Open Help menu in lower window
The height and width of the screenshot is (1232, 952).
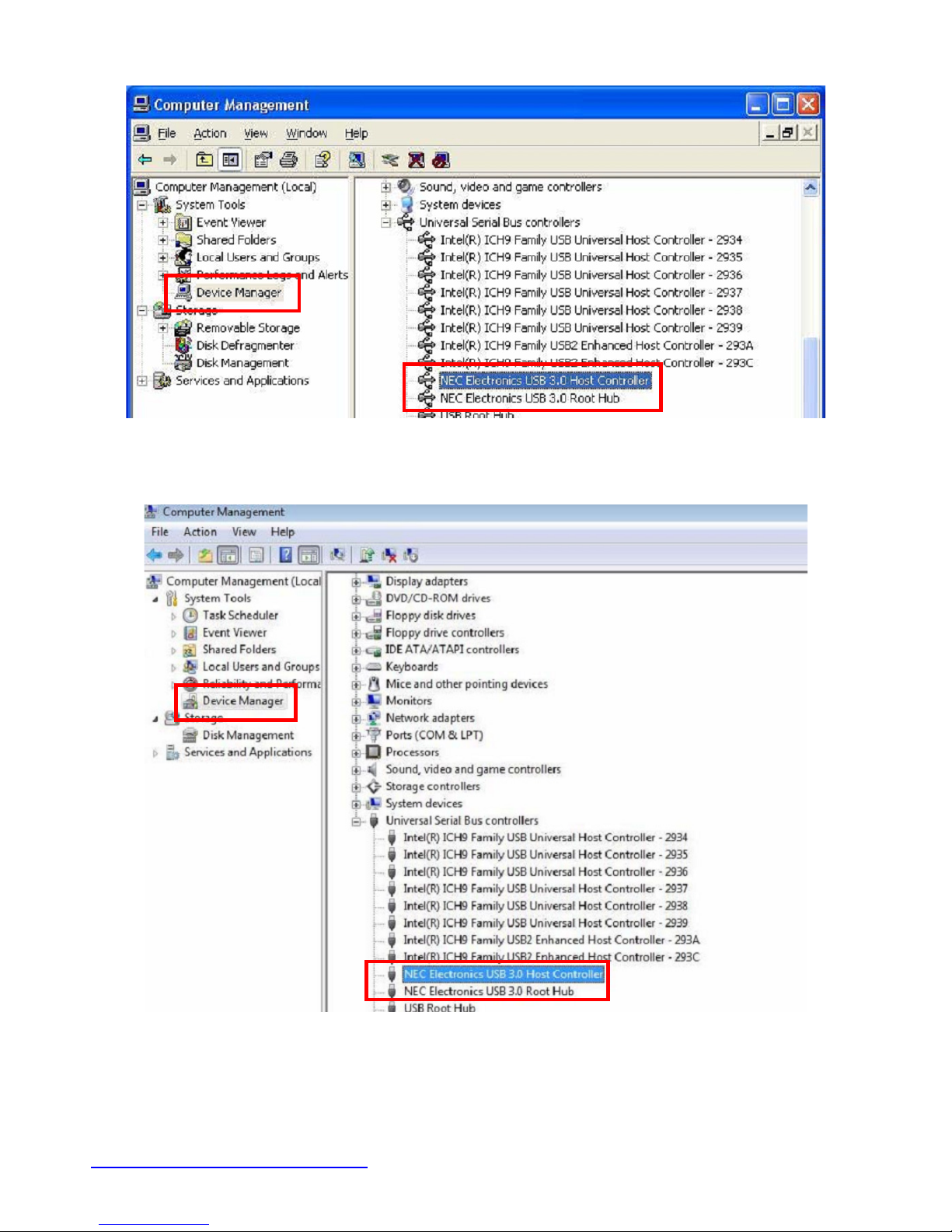[283, 532]
